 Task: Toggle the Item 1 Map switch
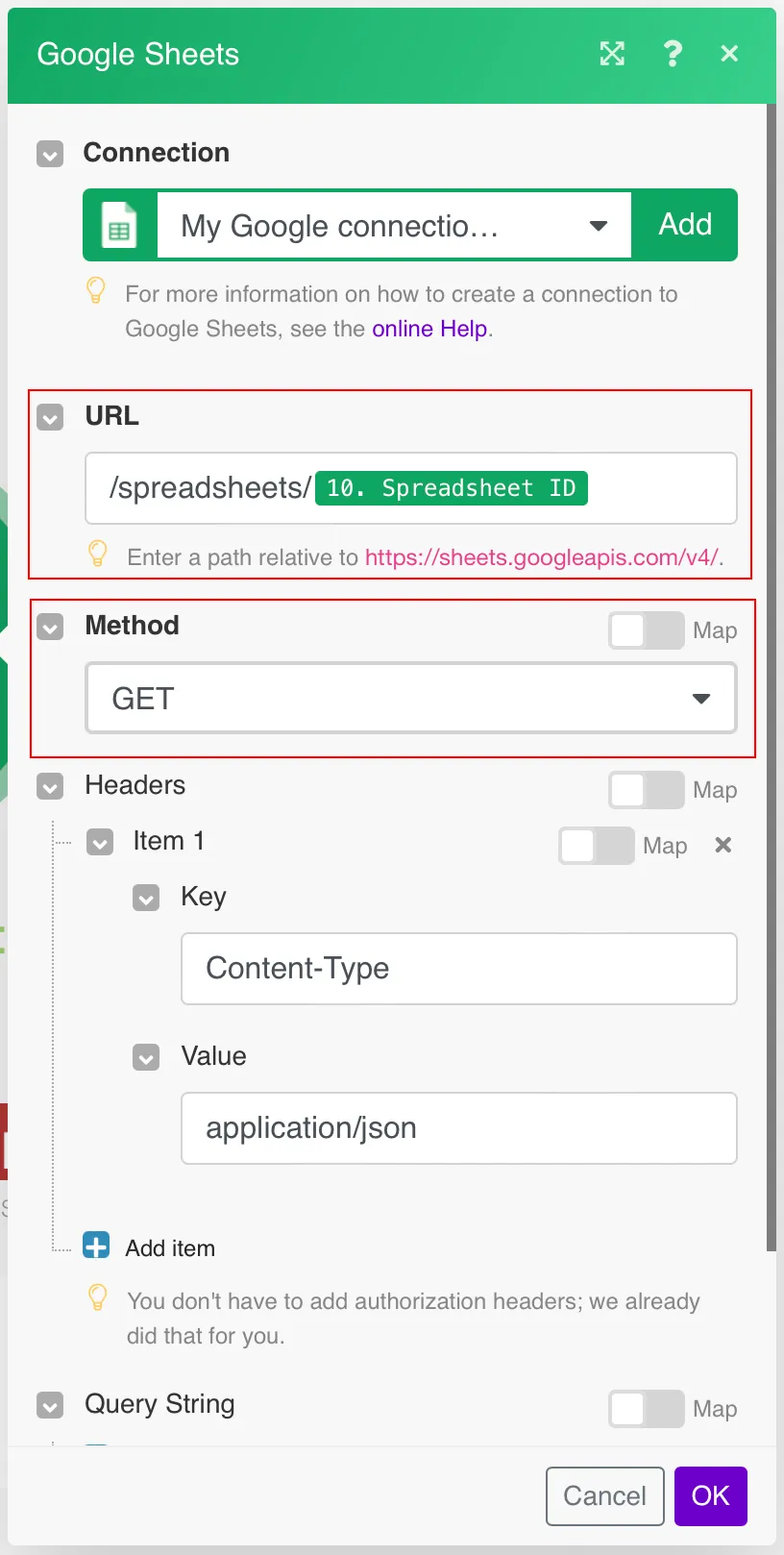(596, 846)
